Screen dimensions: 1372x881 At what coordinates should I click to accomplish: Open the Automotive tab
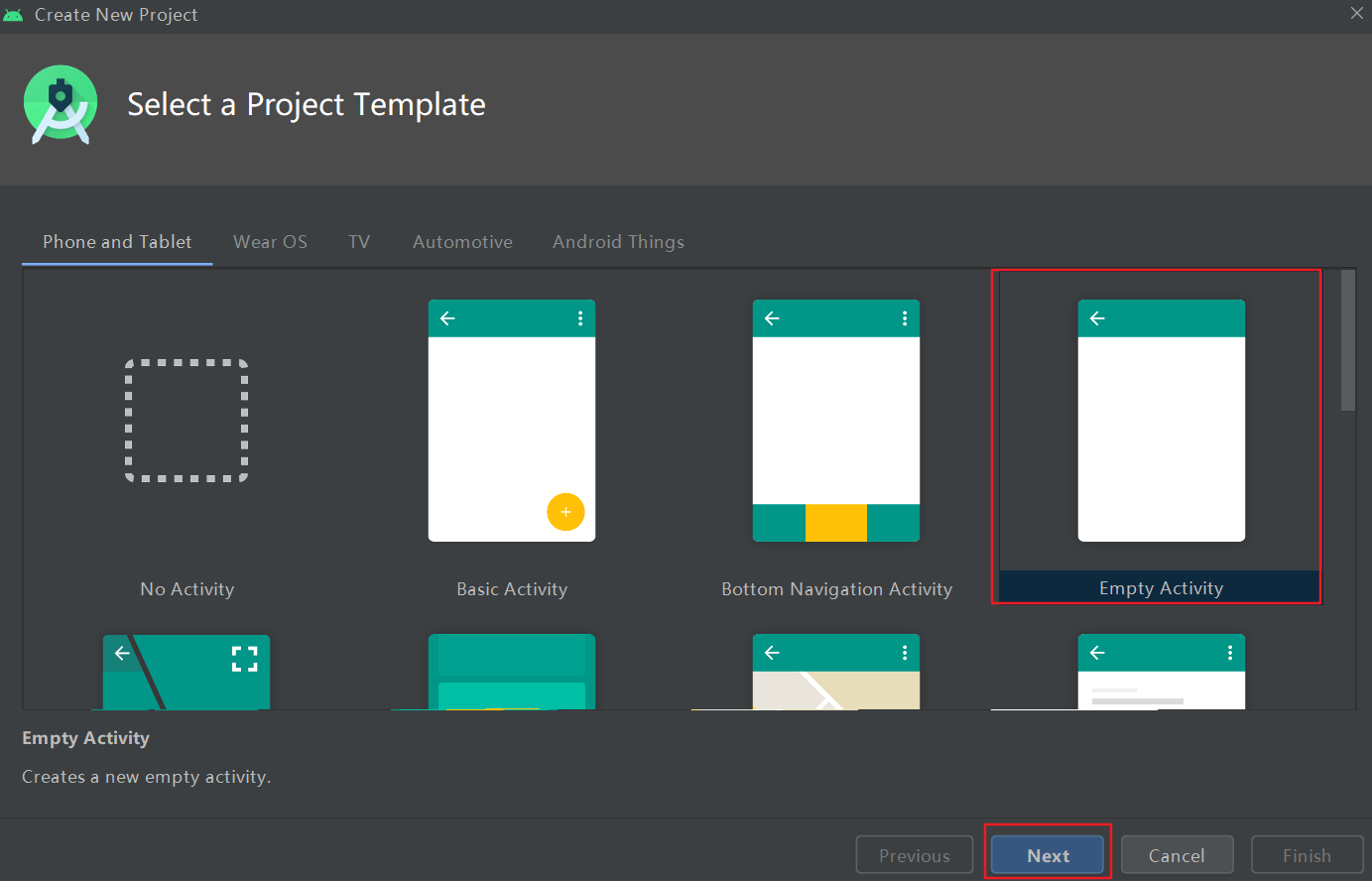click(x=462, y=242)
